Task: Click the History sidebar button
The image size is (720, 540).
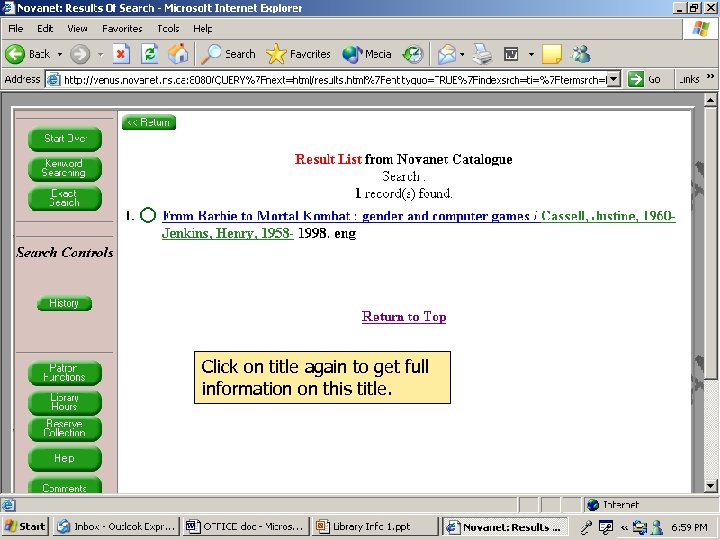Action: 64,303
